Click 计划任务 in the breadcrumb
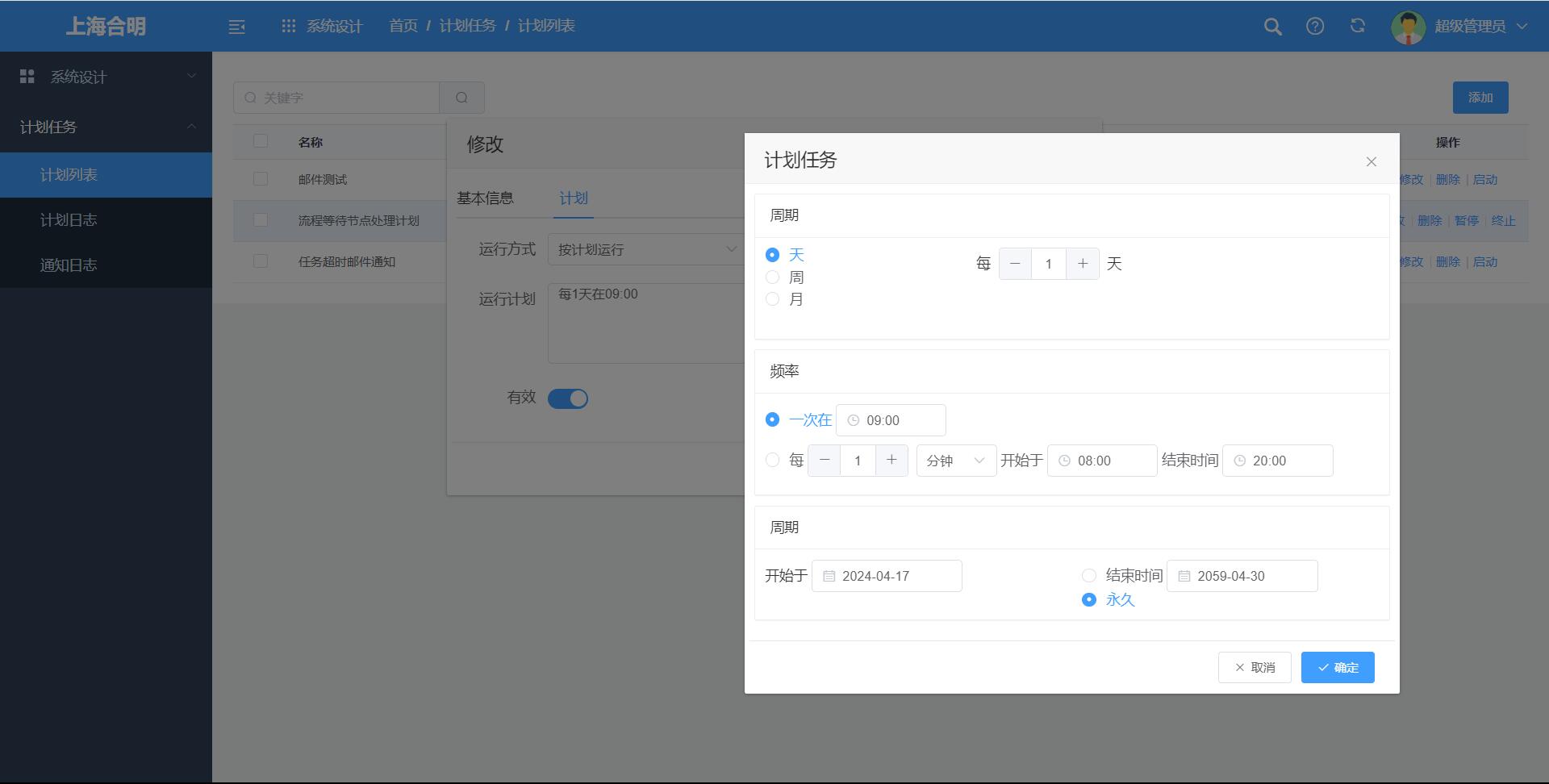The height and width of the screenshot is (784, 1549). [x=467, y=27]
